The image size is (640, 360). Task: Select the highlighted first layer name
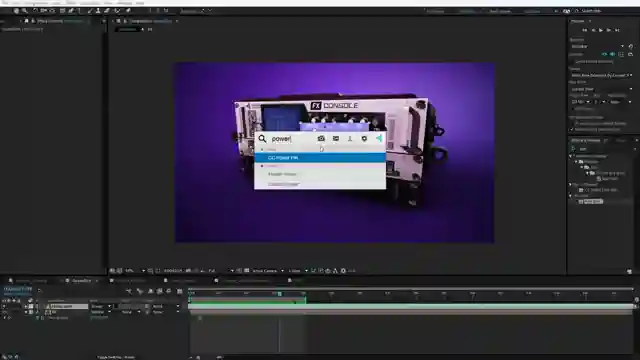pyautogui.click(x=68, y=306)
